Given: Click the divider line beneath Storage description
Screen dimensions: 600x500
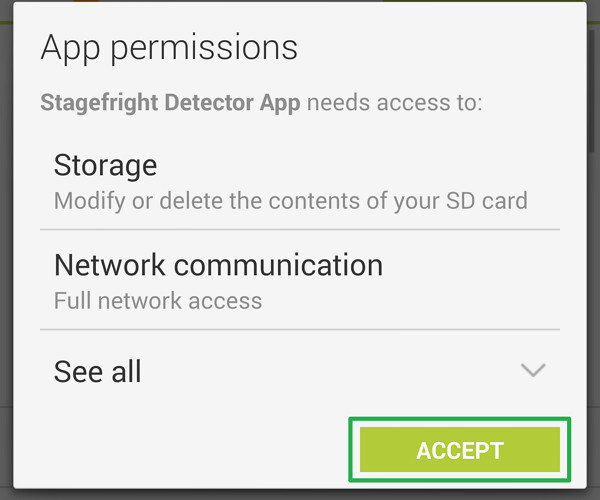Looking at the screenshot, I should point(300,229).
